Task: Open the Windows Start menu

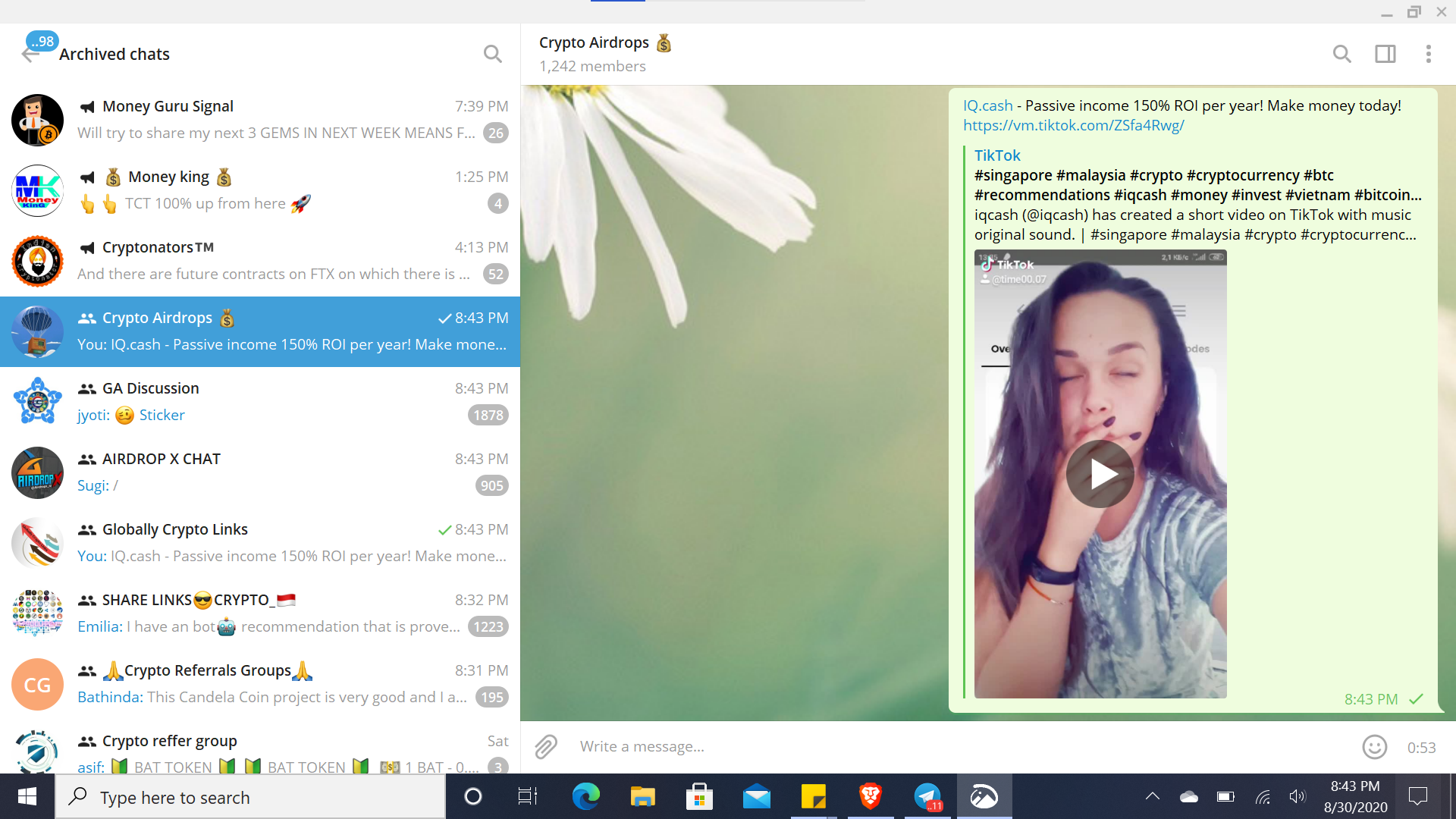Action: [x=27, y=796]
